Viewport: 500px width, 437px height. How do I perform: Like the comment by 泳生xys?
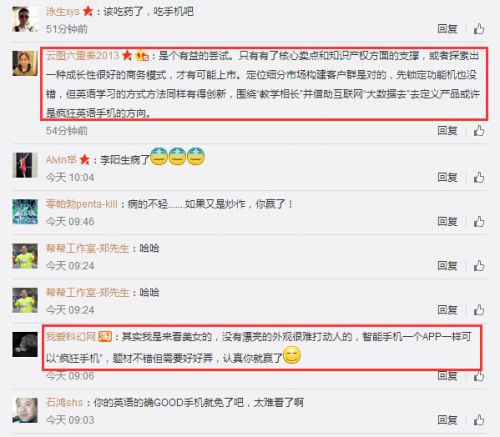(x=479, y=29)
